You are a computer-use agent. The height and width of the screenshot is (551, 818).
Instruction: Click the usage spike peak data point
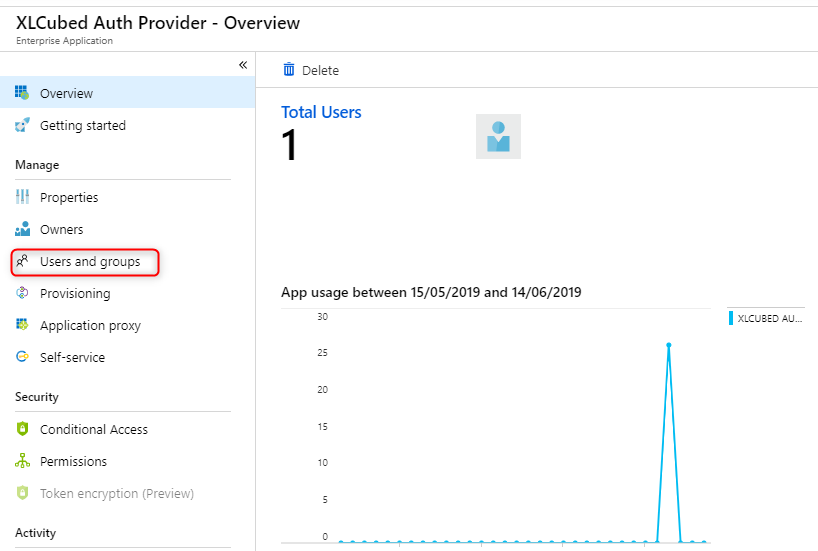(668, 345)
